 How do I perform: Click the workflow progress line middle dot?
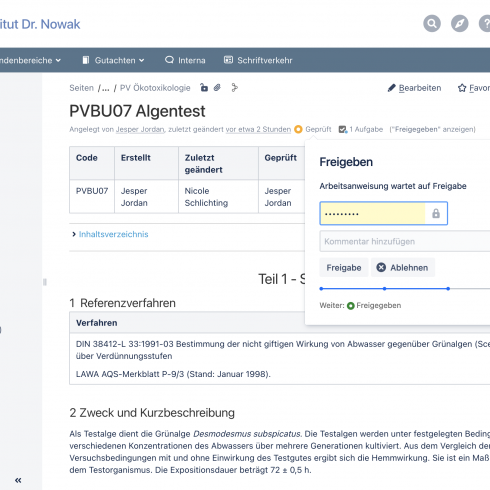coord(384,289)
